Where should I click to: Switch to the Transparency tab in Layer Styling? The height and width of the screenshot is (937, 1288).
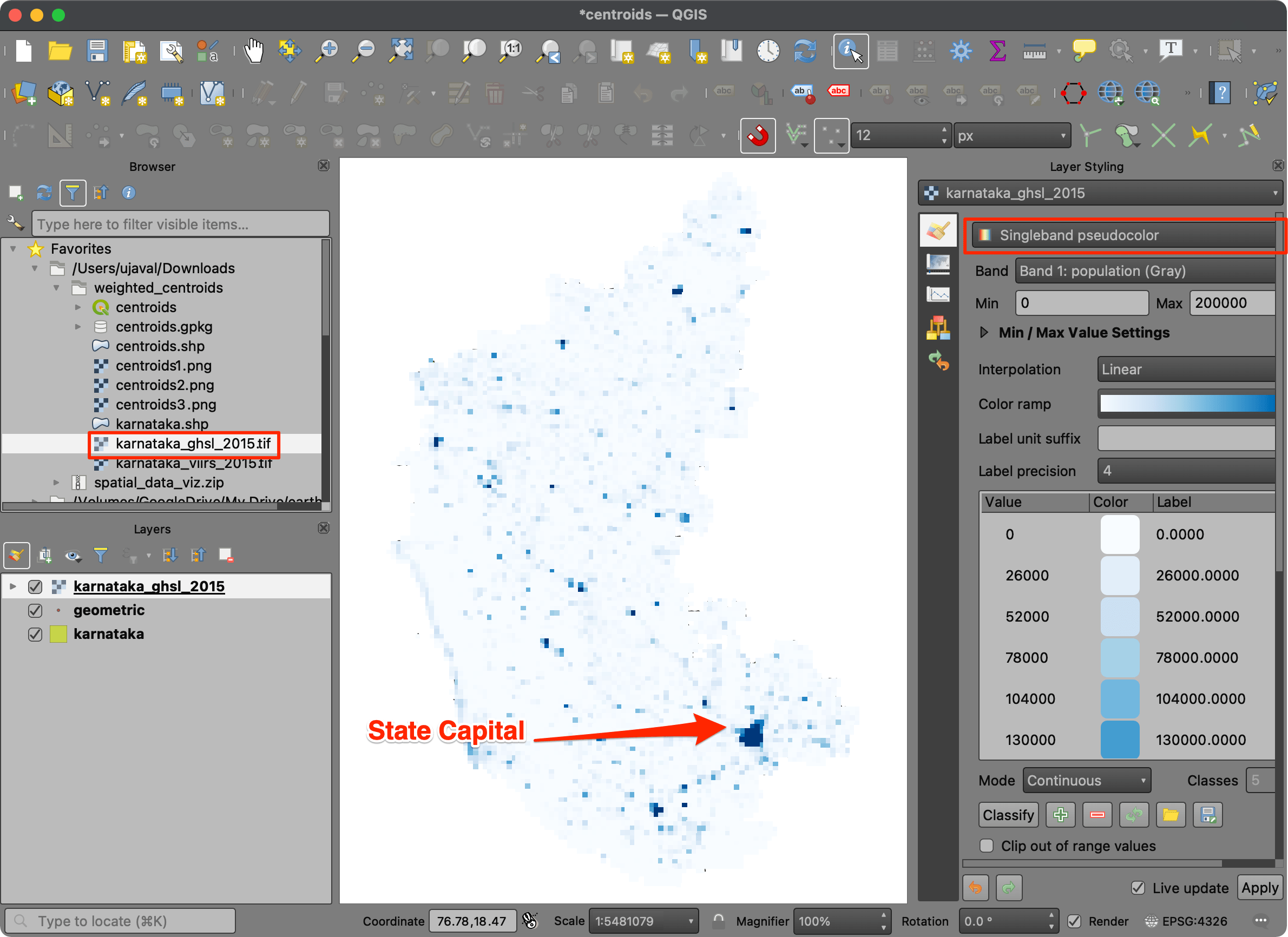tap(938, 265)
